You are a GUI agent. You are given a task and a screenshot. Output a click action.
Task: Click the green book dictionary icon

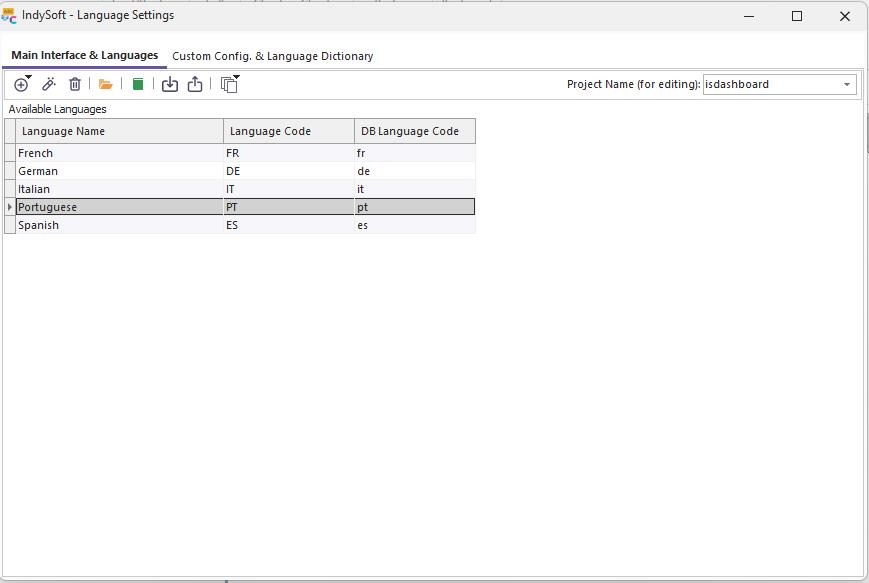pyautogui.click(x=138, y=85)
